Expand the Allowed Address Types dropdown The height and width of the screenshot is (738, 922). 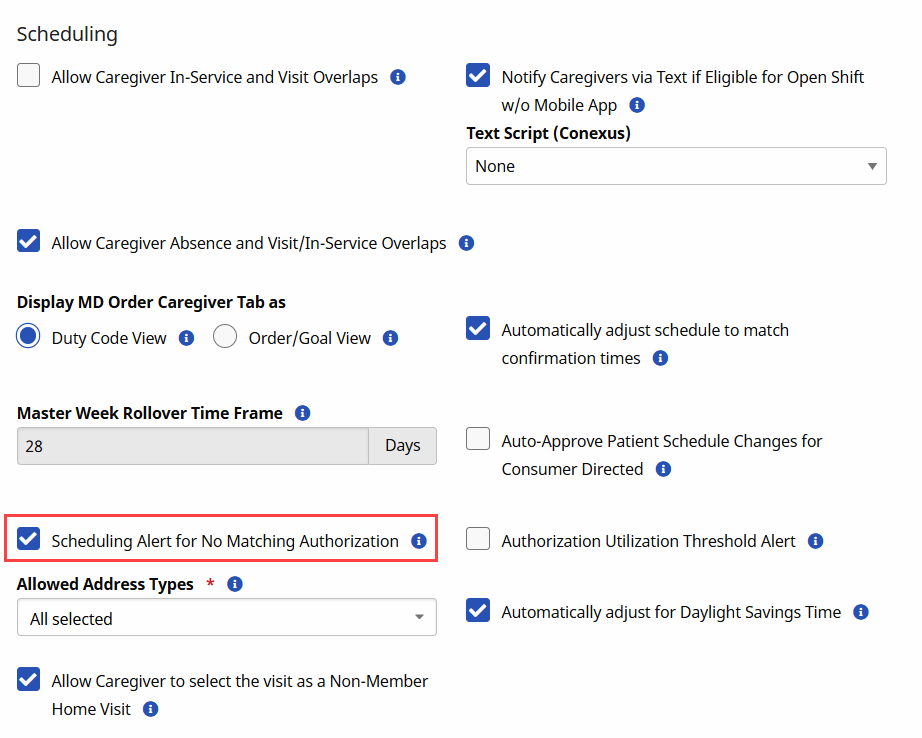click(227, 618)
